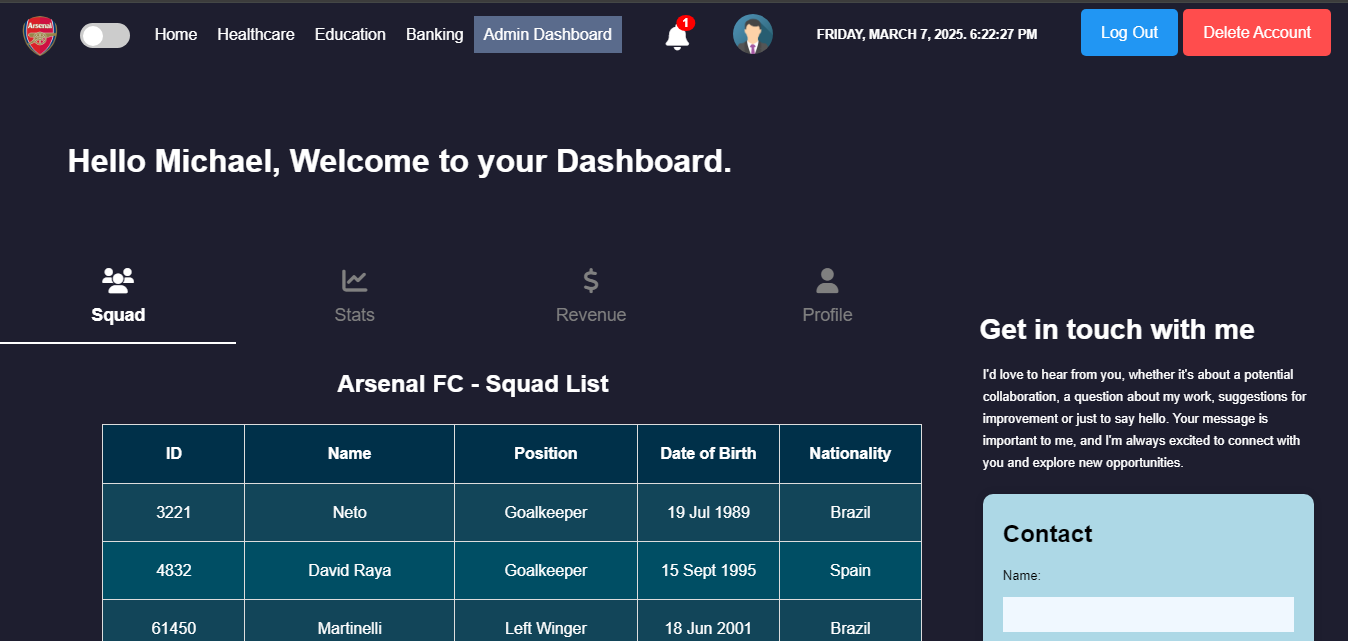Screen dimensions: 1348x641
Task: Click the user profile avatar picture
Action: (752, 33)
